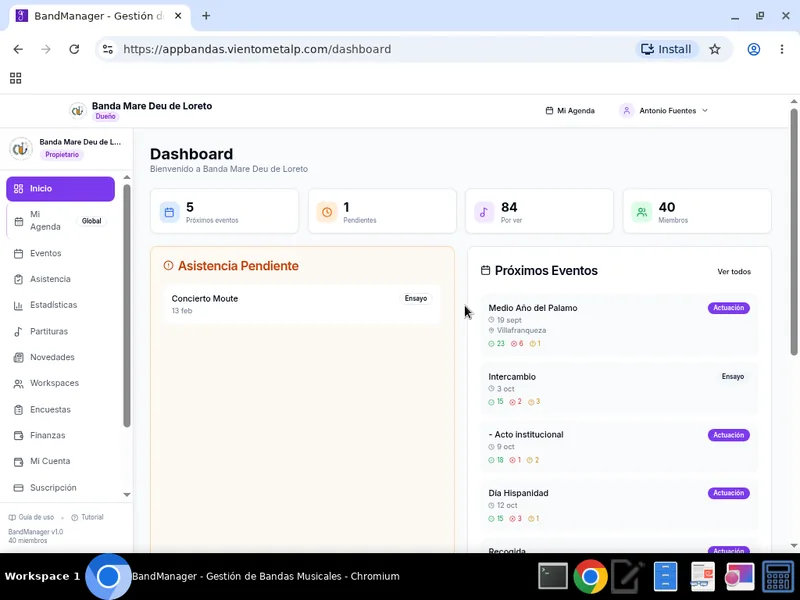Click the Por ver music card icon
The width and height of the screenshot is (800, 600).
tap(484, 212)
